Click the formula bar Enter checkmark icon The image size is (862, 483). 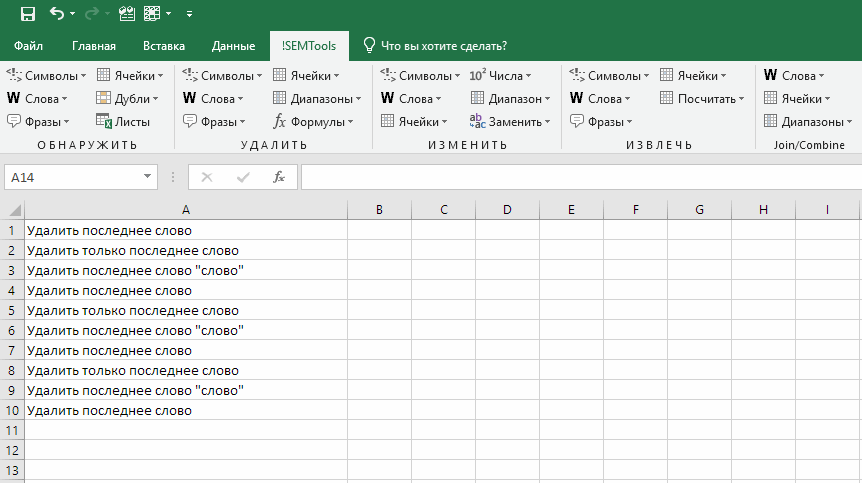coord(243,177)
